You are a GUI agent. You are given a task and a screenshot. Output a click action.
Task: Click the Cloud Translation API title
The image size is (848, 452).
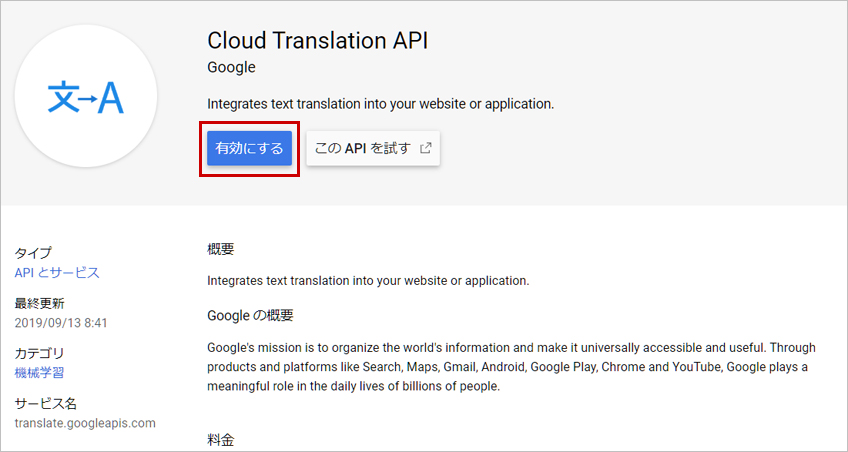pyautogui.click(x=317, y=41)
